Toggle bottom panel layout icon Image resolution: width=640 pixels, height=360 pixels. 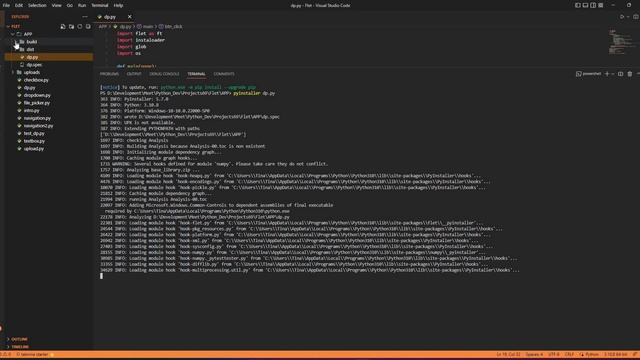click(x=585, y=5)
